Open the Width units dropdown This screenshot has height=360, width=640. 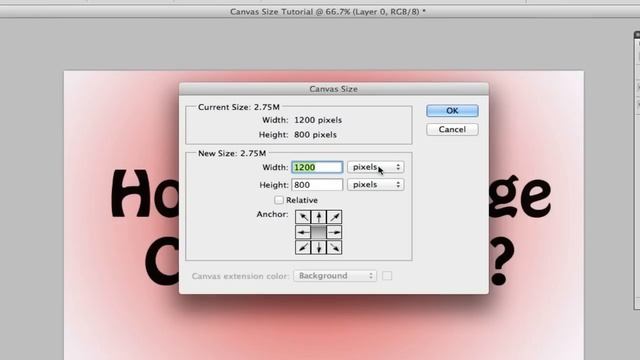376,167
